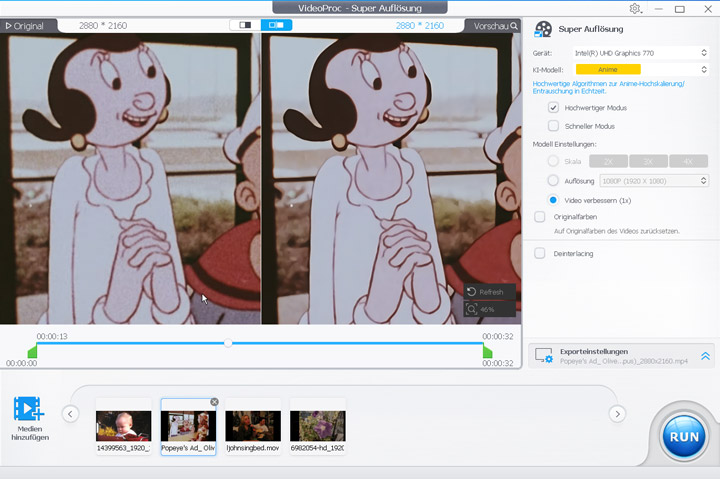Open the 1080P resolution dropdown
720x479 pixels.
click(654, 181)
